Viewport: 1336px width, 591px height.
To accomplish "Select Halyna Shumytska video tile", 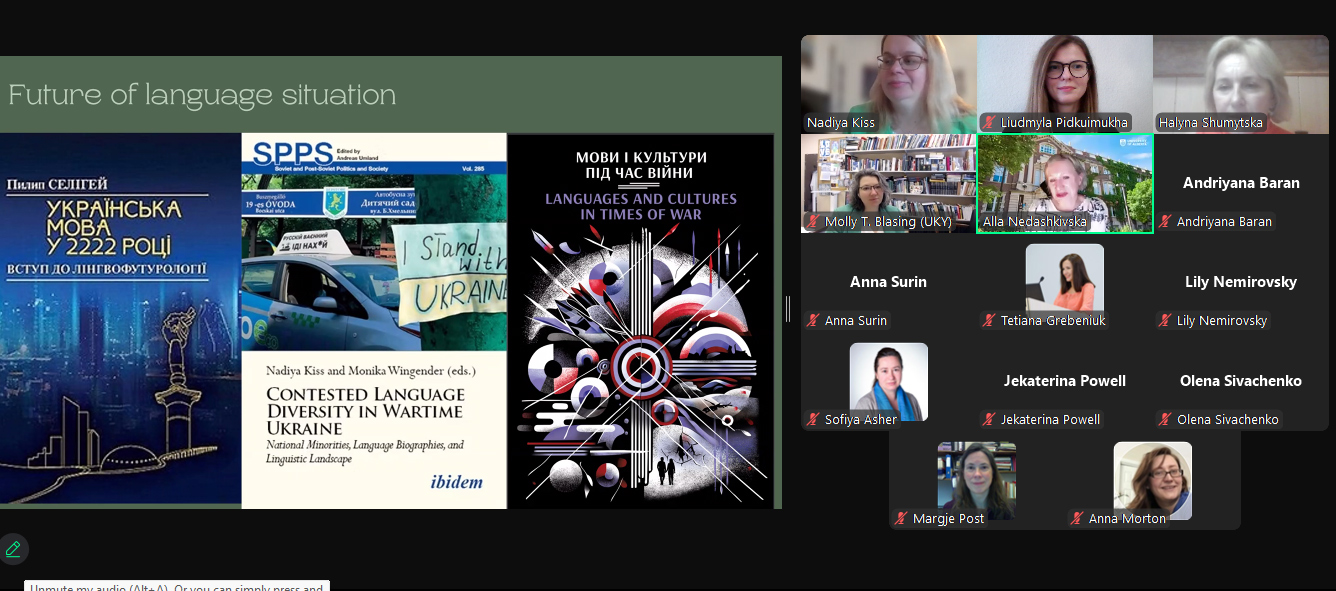I will point(1241,84).
